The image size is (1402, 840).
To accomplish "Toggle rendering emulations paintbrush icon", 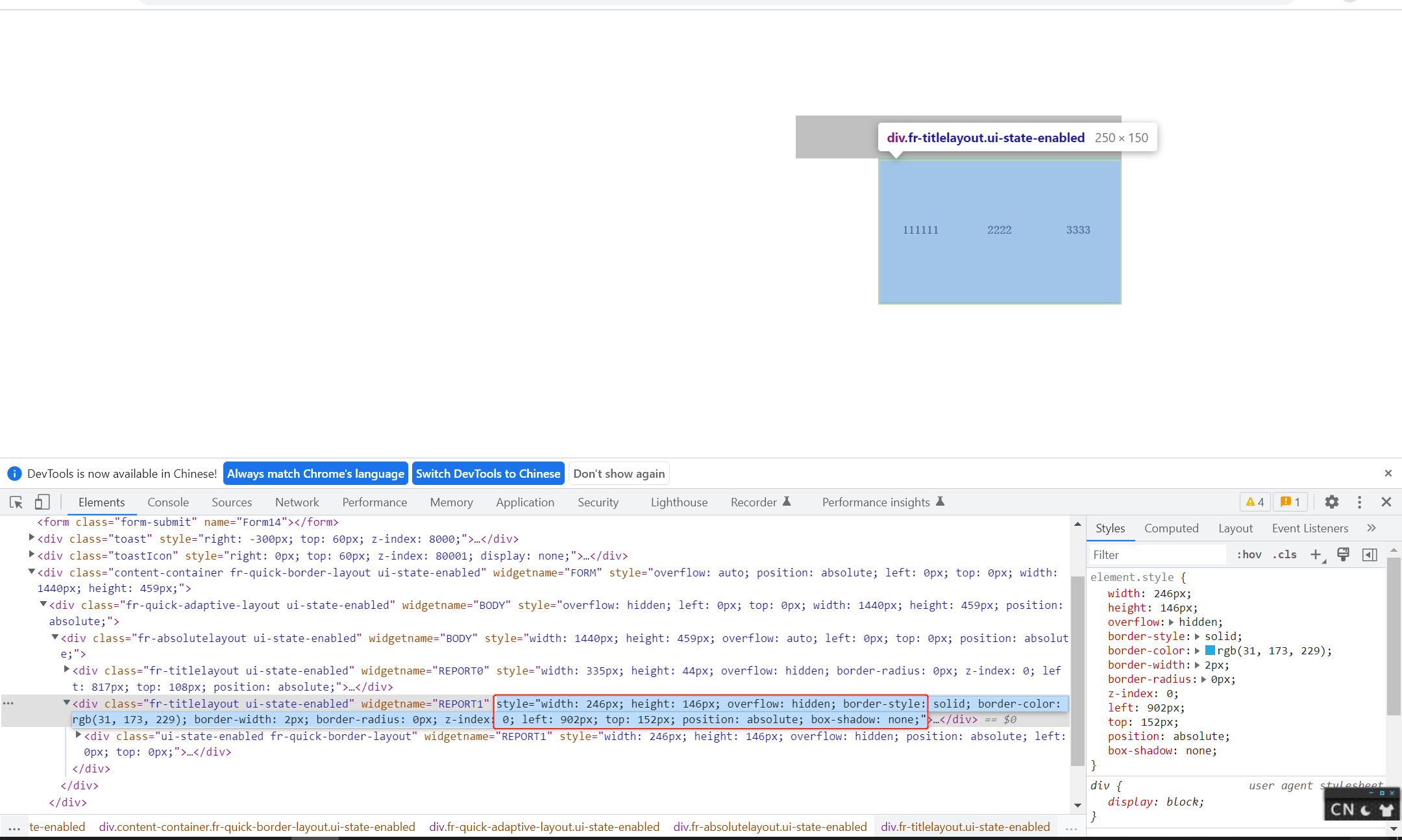I will click(1343, 554).
